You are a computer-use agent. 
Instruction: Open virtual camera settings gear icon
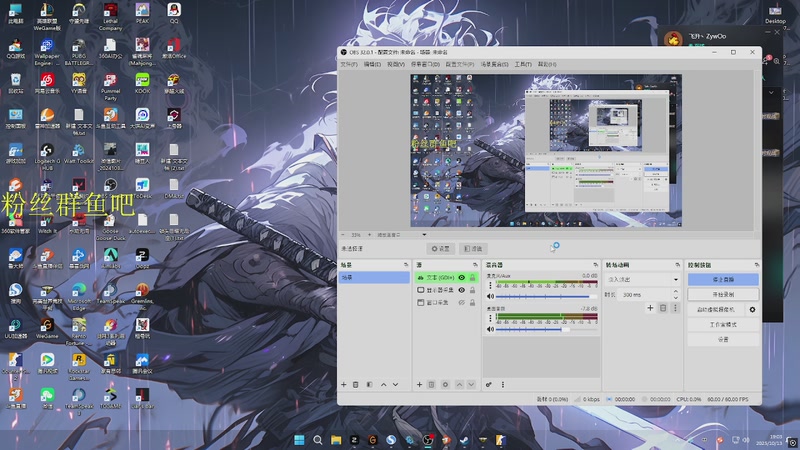[x=752, y=310]
